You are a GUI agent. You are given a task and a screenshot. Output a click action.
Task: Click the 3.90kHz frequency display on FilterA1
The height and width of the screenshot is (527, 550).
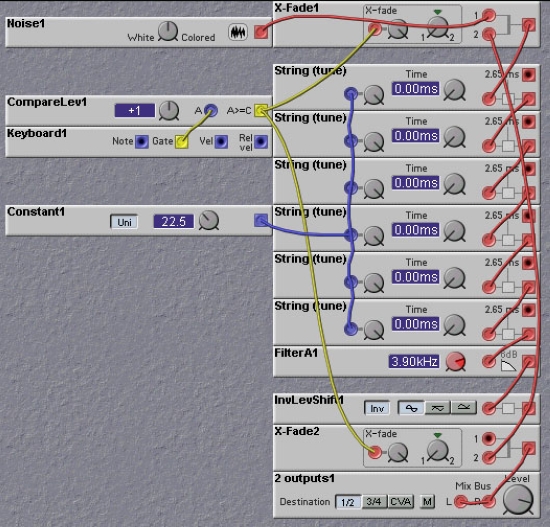click(414, 361)
